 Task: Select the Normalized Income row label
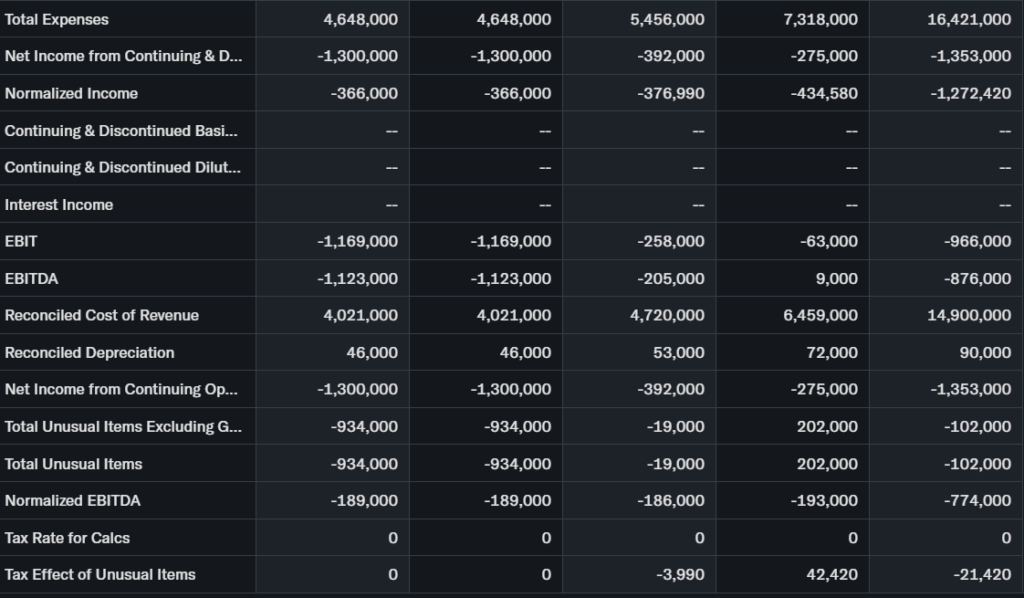click(x=71, y=94)
